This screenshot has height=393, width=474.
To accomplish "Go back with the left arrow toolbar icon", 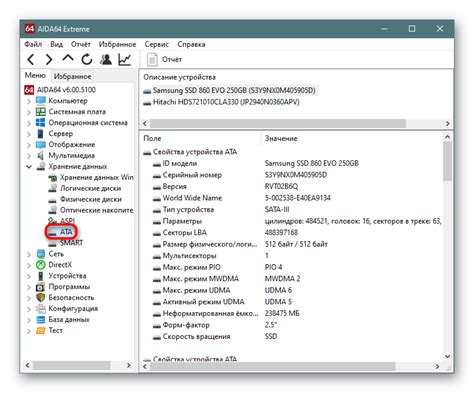I will (x=31, y=60).
